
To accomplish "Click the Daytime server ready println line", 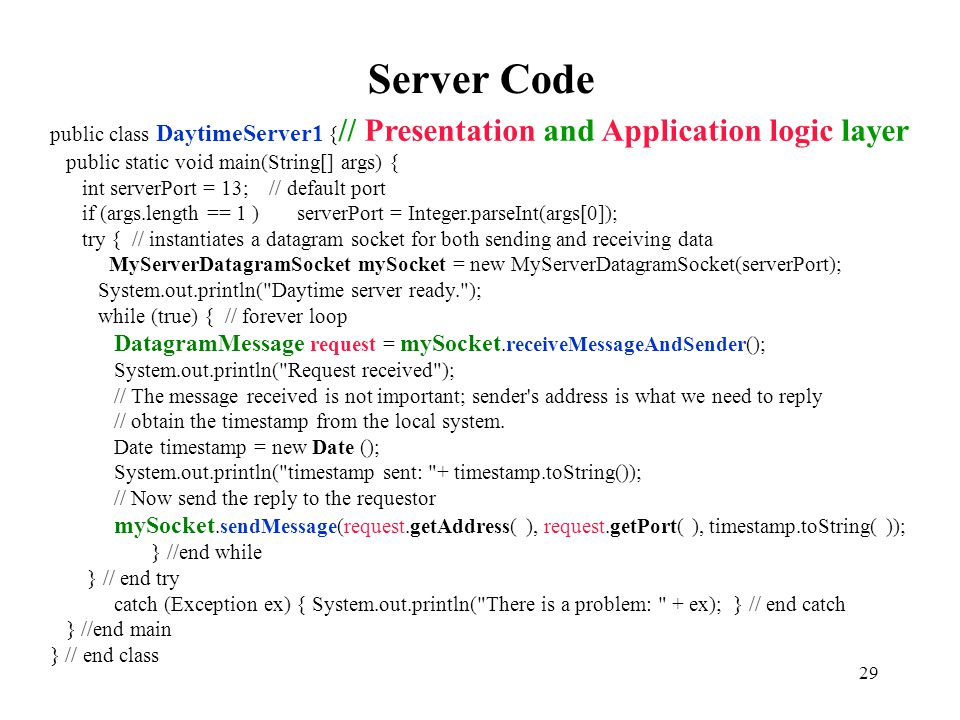I will 290,290.
